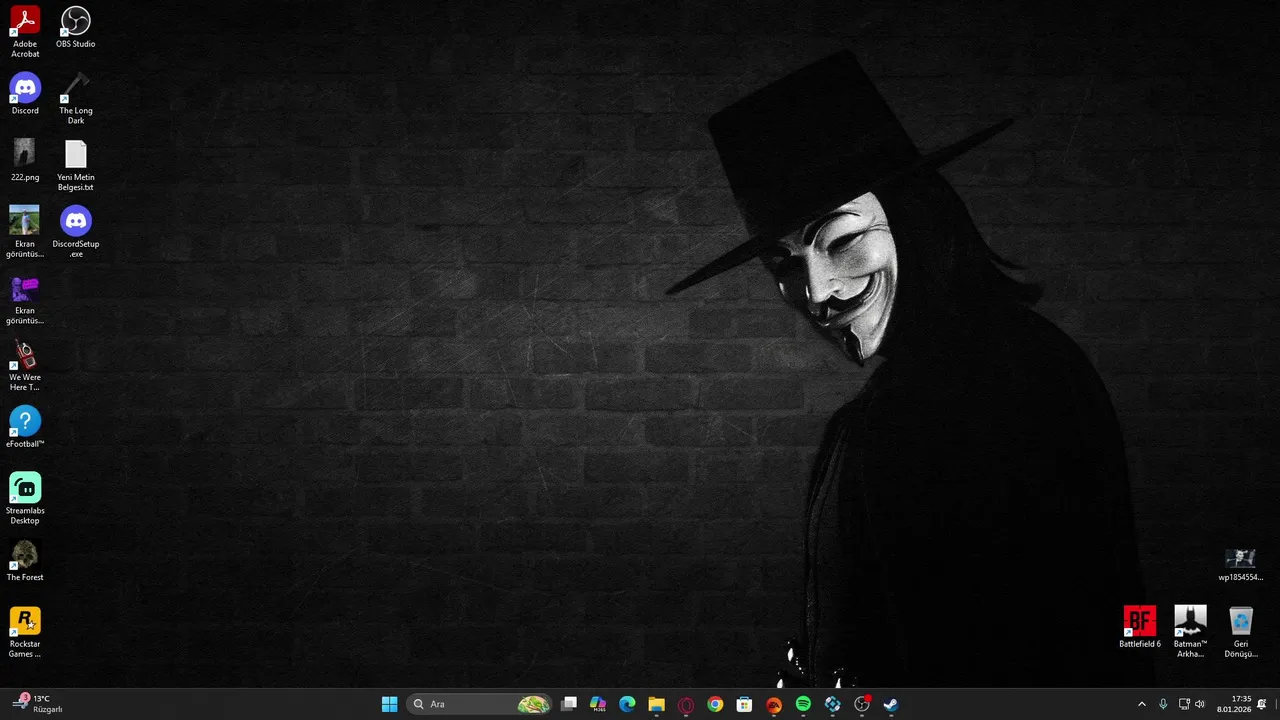
Task: Open the Adobe Acrobat desktop shortcut
Action: (x=25, y=31)
